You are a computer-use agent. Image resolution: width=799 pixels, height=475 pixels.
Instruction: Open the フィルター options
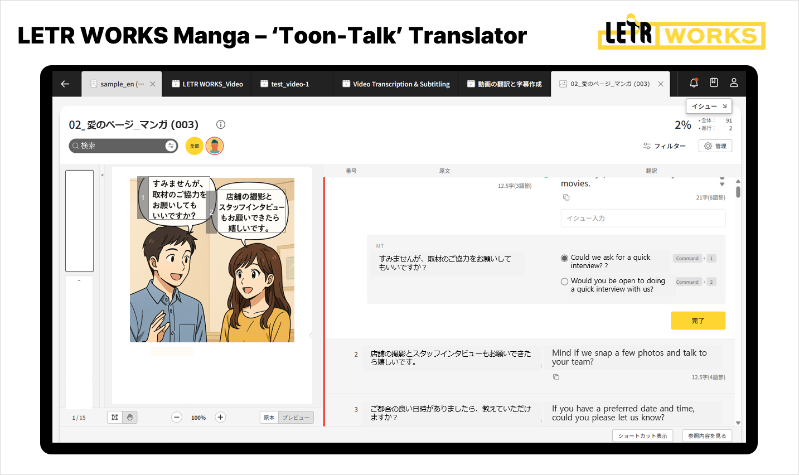pos(664,146)
